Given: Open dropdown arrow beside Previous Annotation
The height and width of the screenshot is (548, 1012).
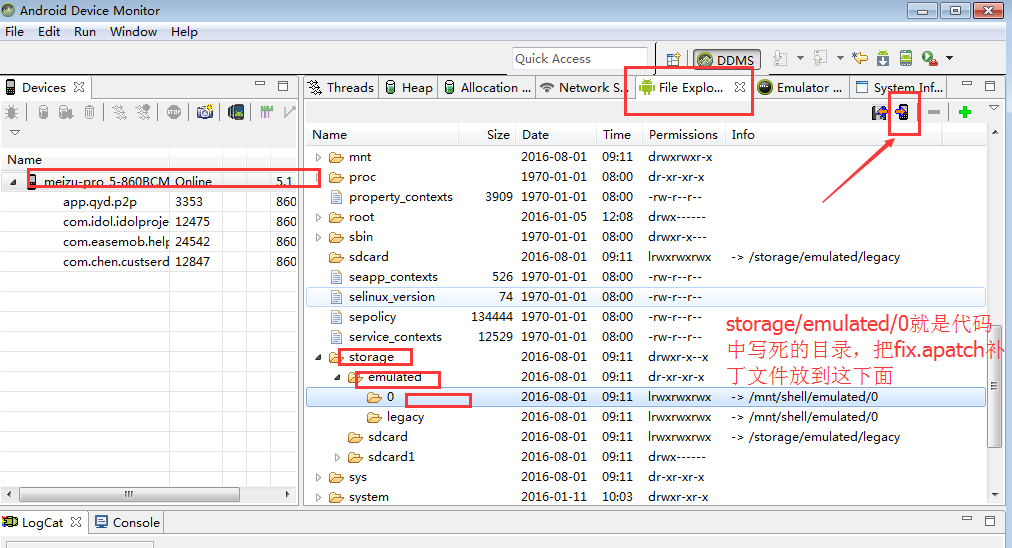Looking at the screenshot, I should tap(840, 58).
